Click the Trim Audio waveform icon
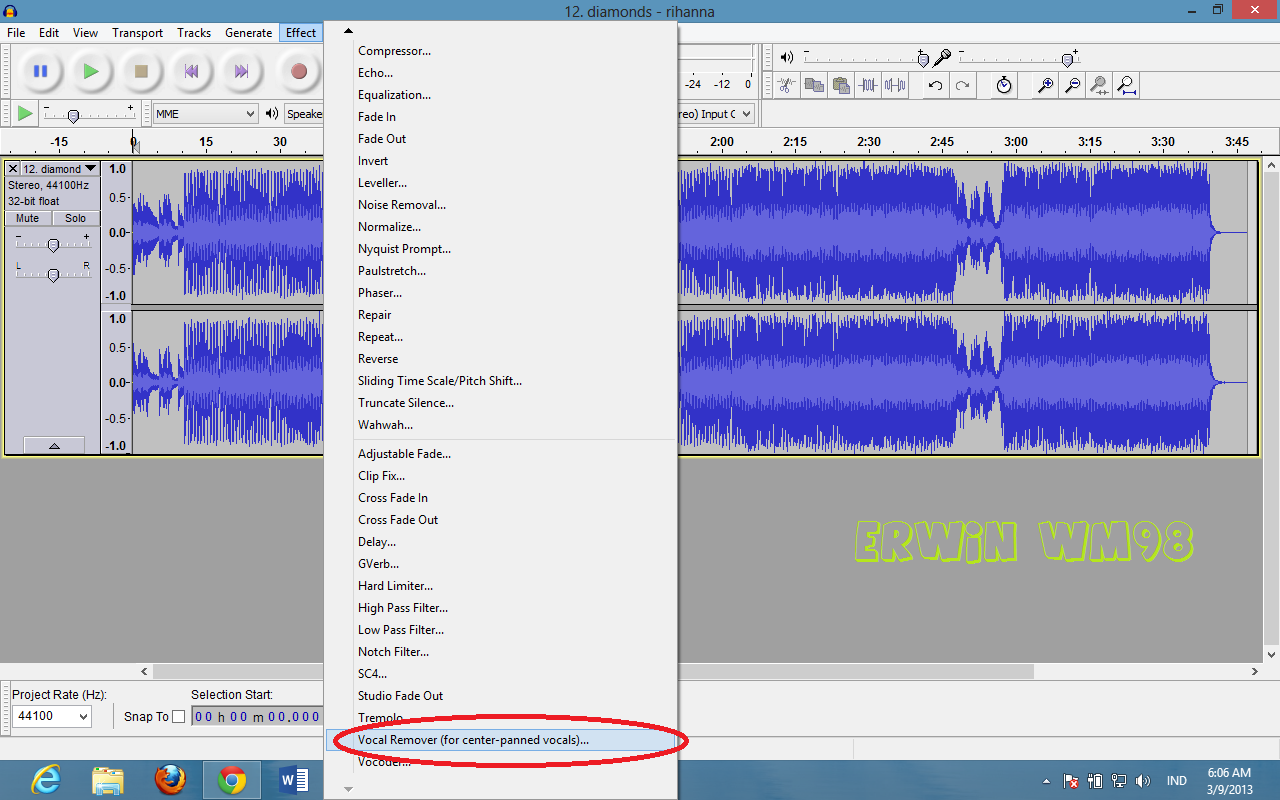The height and width of the screenshot is (800, 1280). pyautogui.click(x=868, y=85)
